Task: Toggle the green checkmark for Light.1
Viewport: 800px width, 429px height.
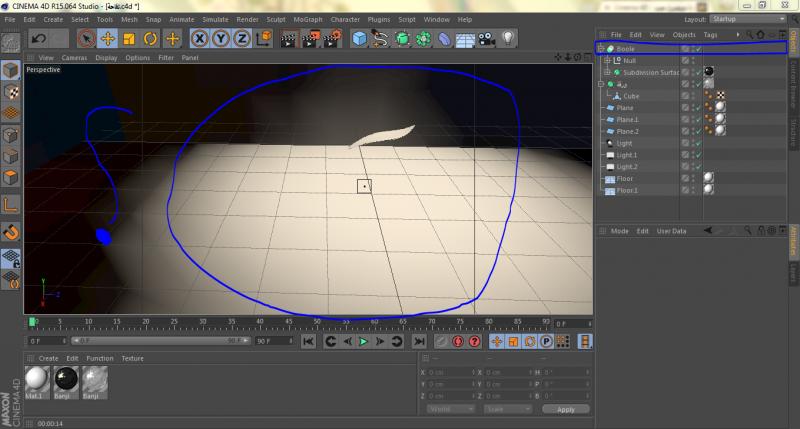Action: point(698,155)
